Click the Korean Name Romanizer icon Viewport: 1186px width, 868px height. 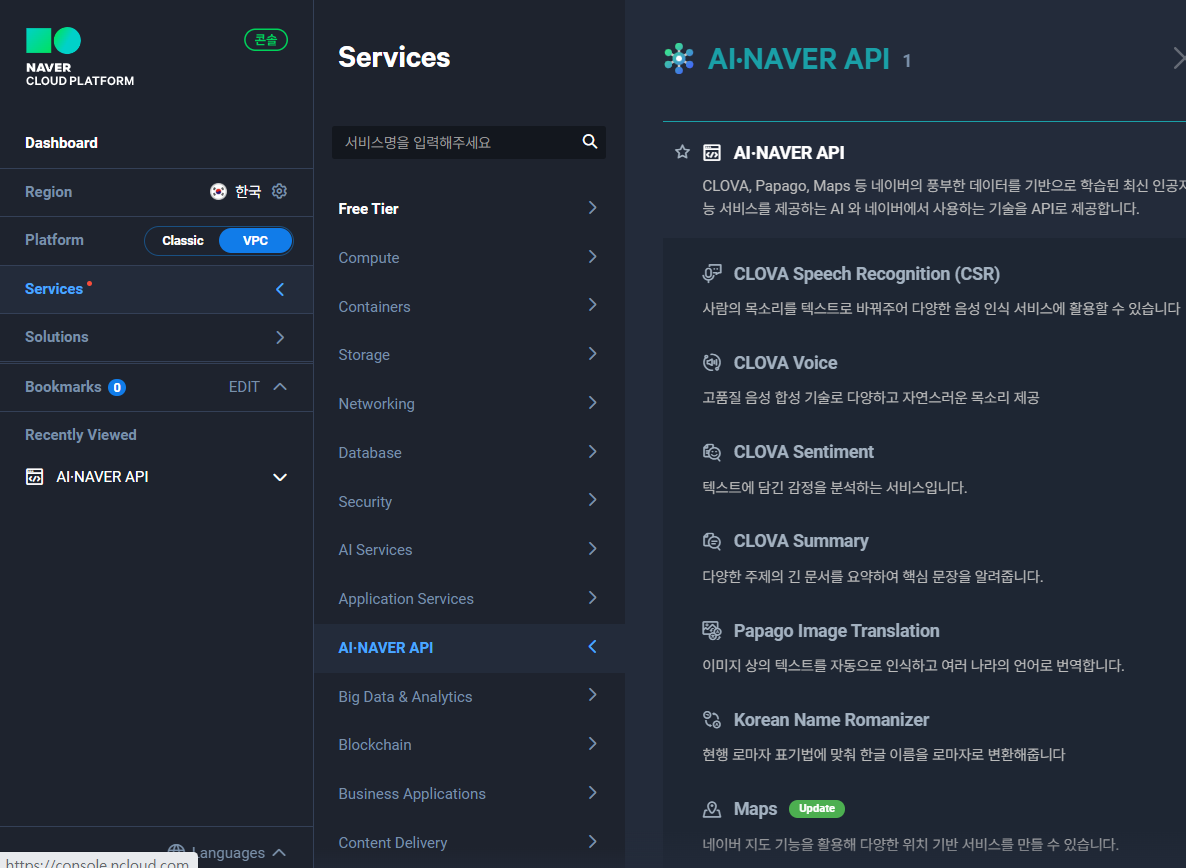[x=712, y=719]
